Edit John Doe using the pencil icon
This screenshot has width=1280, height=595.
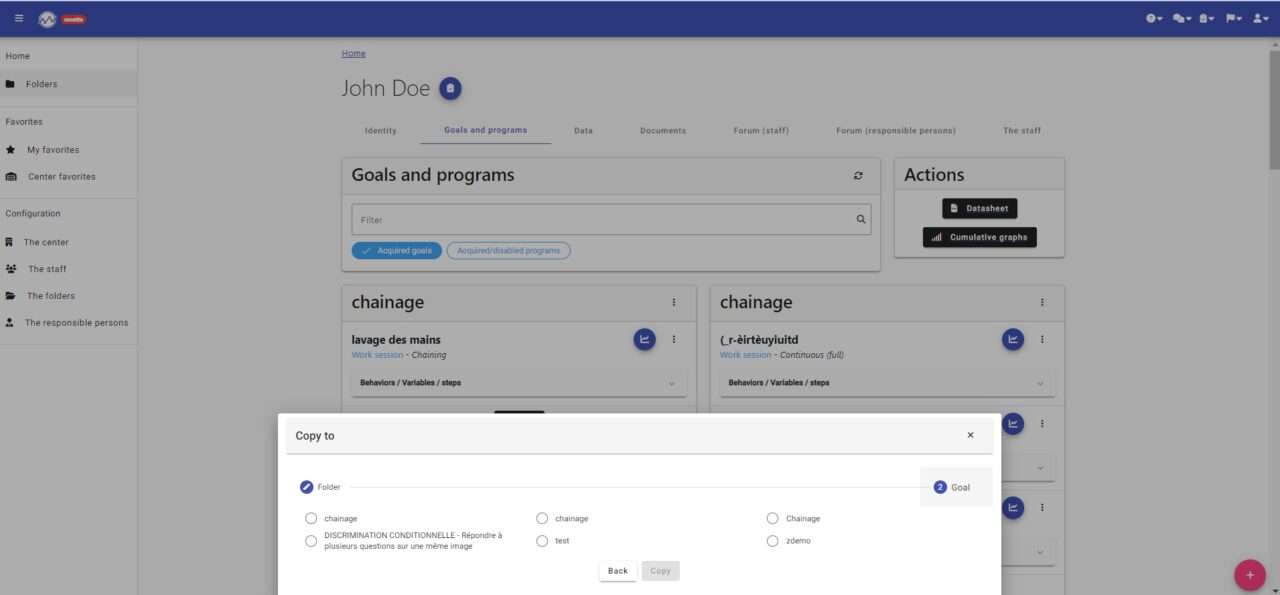point(450,88)
